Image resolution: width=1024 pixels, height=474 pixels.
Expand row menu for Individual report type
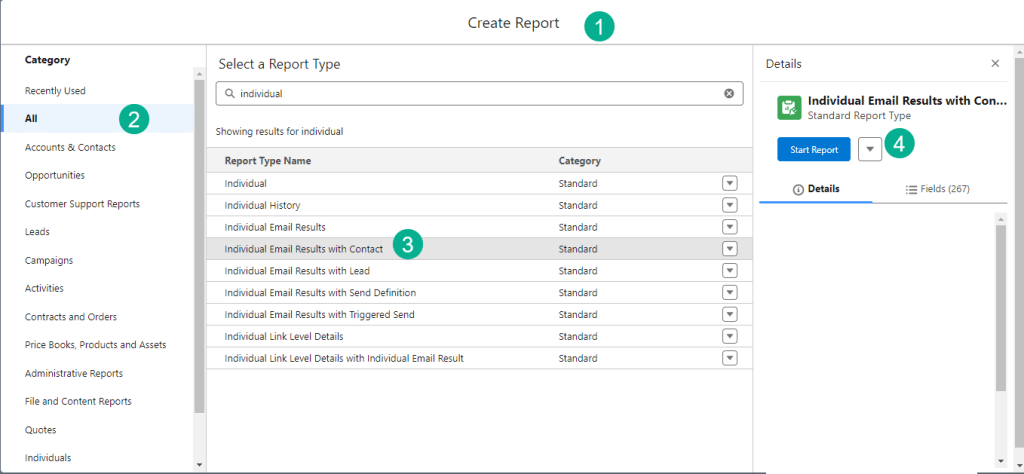click(x=729, y=183)
